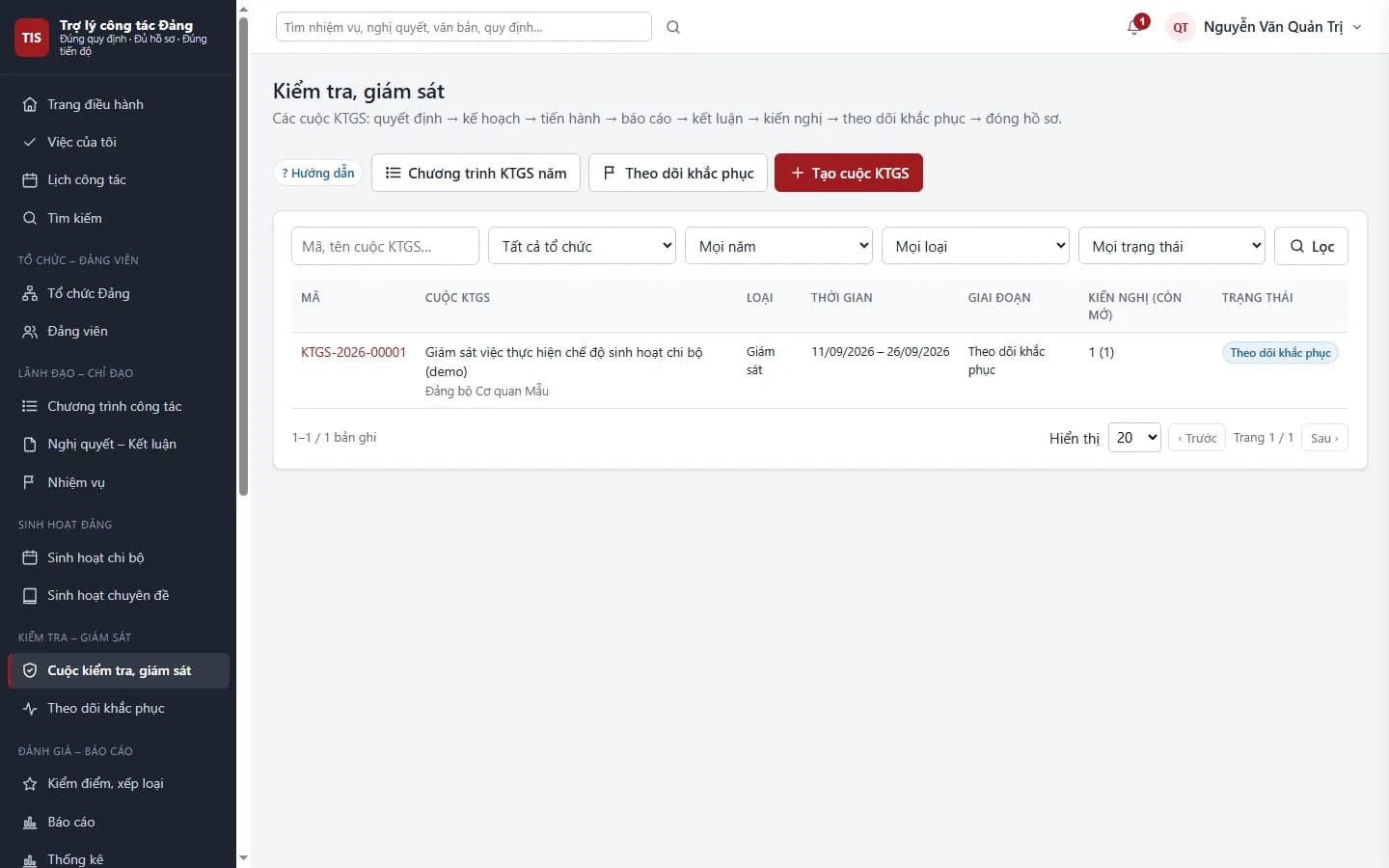Image resolution: width=1389 pixels, height=868 pixels.
Task: Change the Hiển thị page size dropdown
Action: click(x=1134, y=438)
